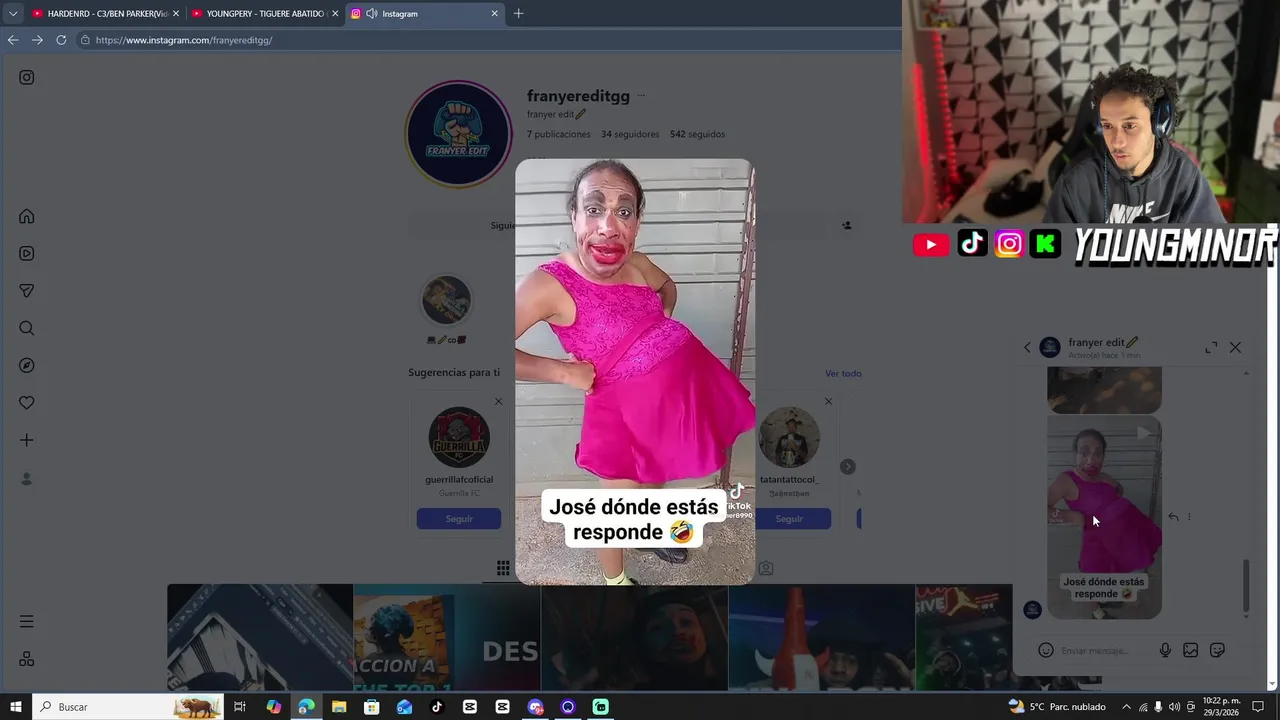The height and width of the screenshot is (720, 1280).
Task: Click TikTok icon in stream overlay
Action: [x=972, y=244]
